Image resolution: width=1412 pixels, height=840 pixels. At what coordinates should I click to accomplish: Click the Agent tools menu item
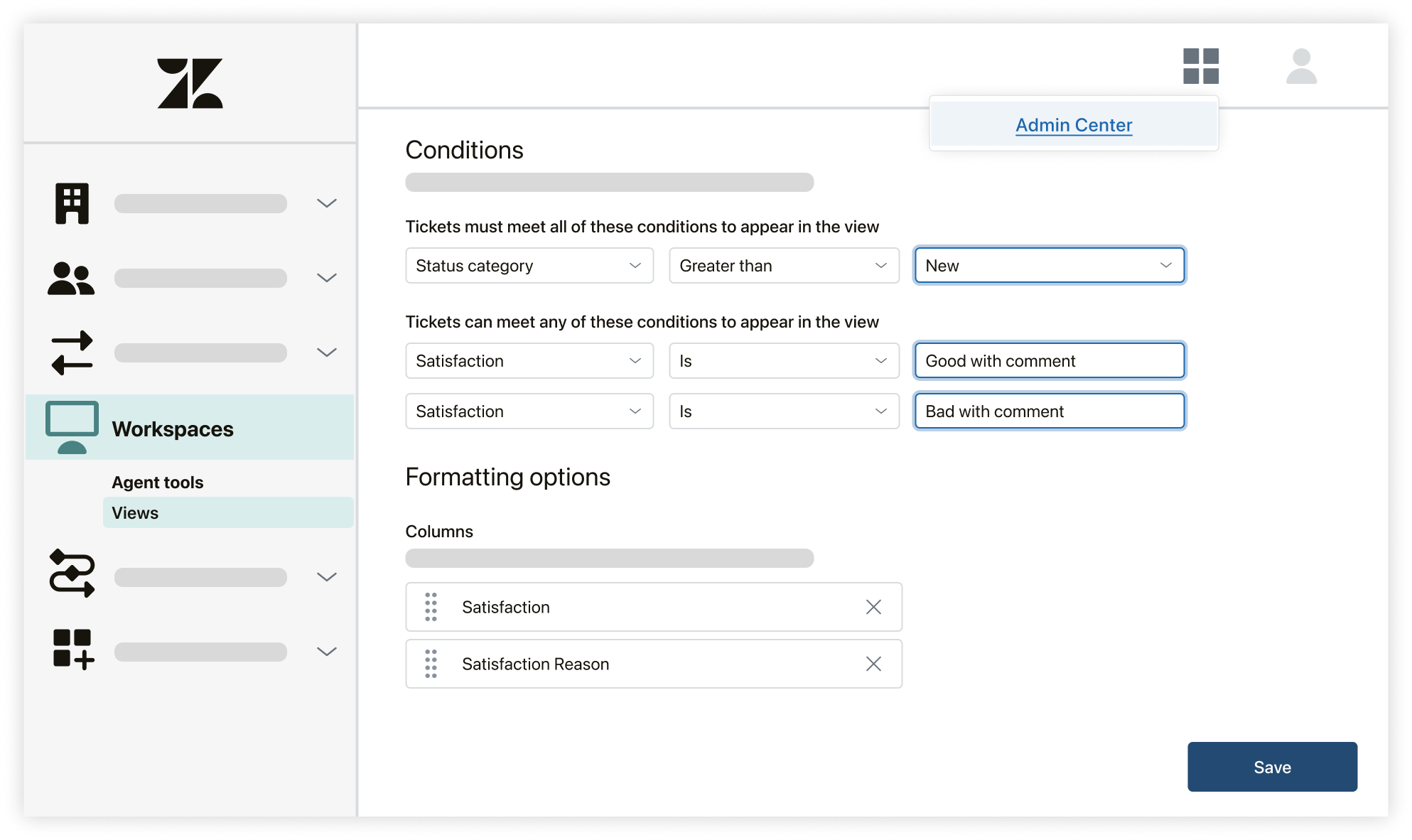tap(158, 482)
